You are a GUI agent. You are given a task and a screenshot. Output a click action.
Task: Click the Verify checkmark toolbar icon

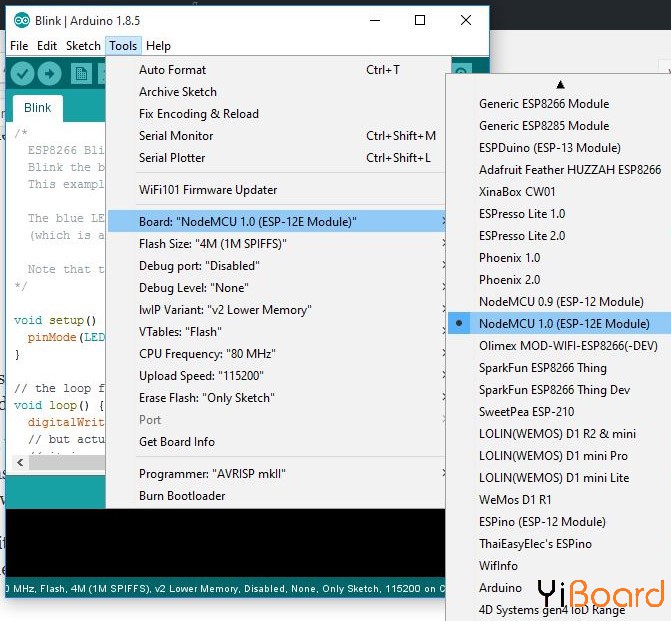click(x=22, y=74)
